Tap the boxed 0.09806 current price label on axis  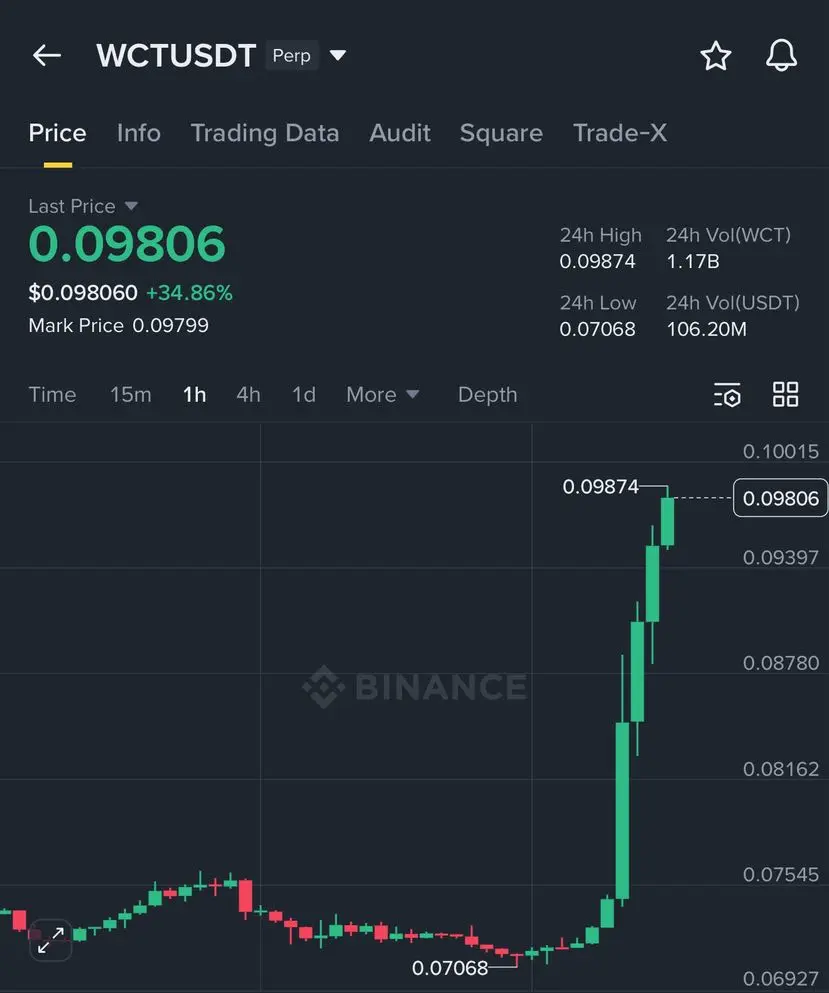pyautogui.click(x=780, y=498)
